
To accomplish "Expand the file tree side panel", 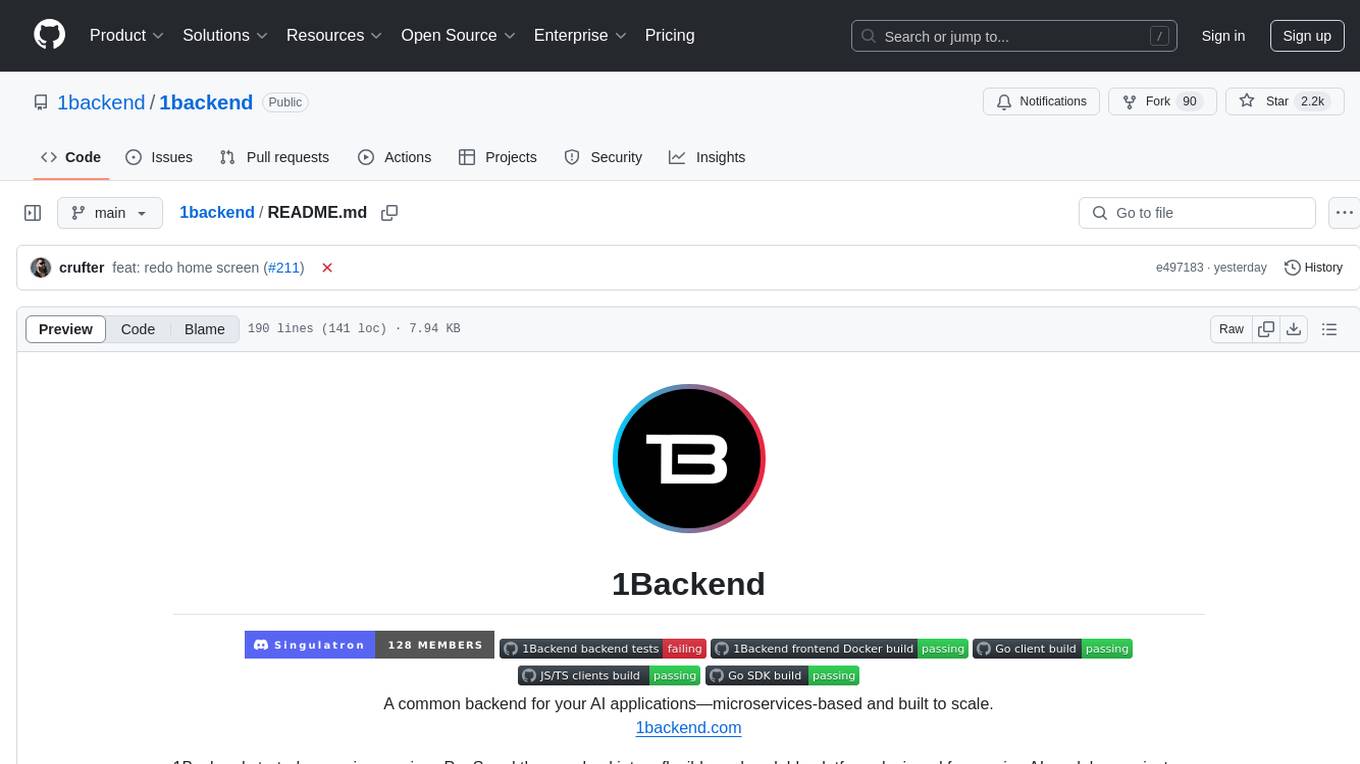I will 33,213.
